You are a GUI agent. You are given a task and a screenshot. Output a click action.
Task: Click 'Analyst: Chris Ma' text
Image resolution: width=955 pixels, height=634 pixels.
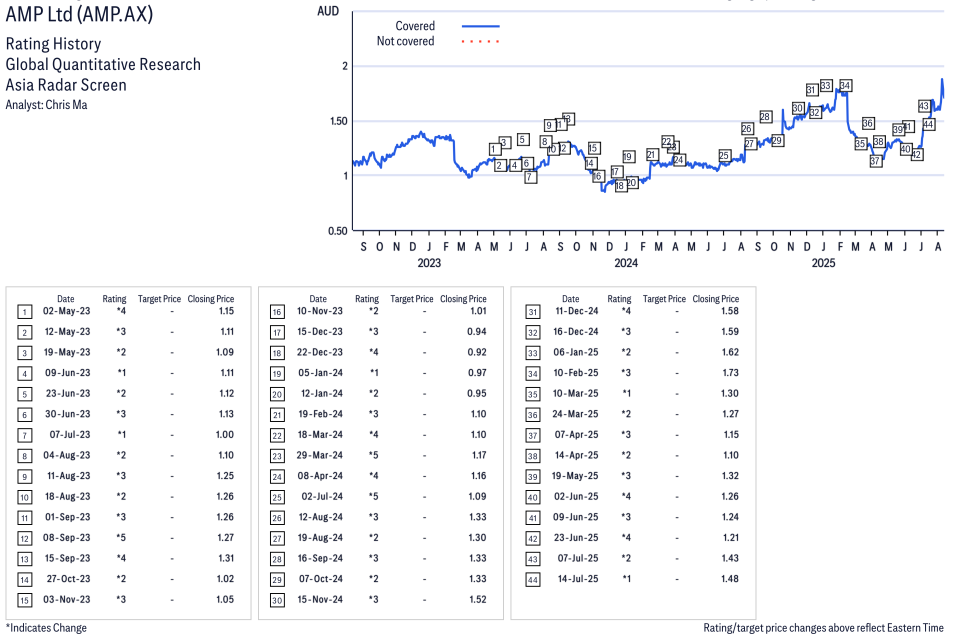pos(46,105)
